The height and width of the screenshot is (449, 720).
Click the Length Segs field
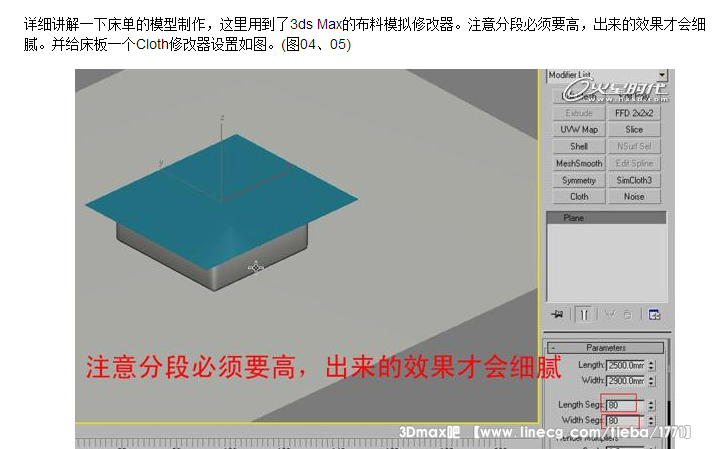pyautogui.click(x=626, y=405)
